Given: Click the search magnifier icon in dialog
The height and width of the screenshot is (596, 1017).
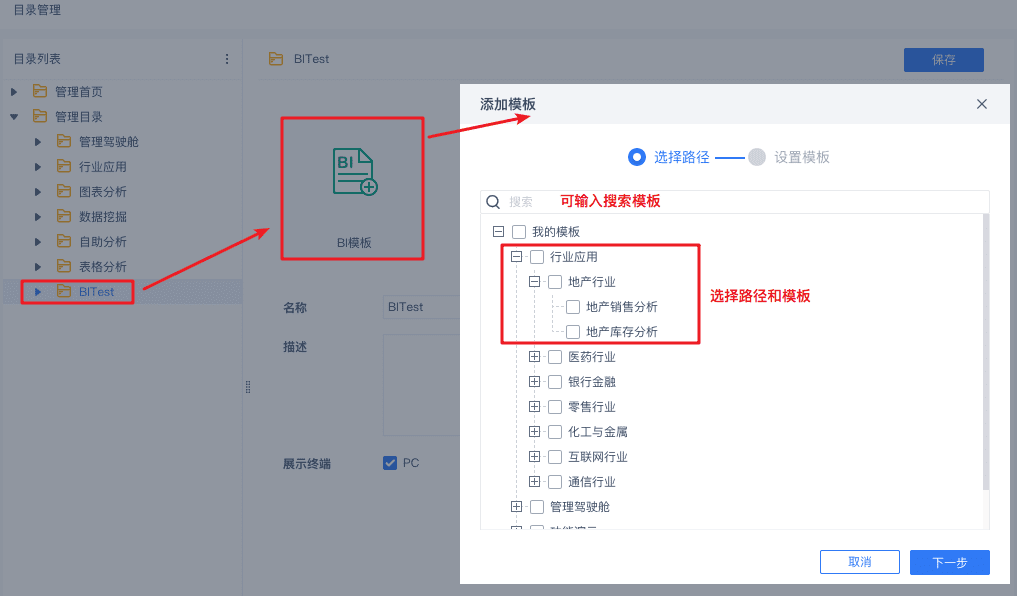Looking at the screenshot, I should pos(493,202).
